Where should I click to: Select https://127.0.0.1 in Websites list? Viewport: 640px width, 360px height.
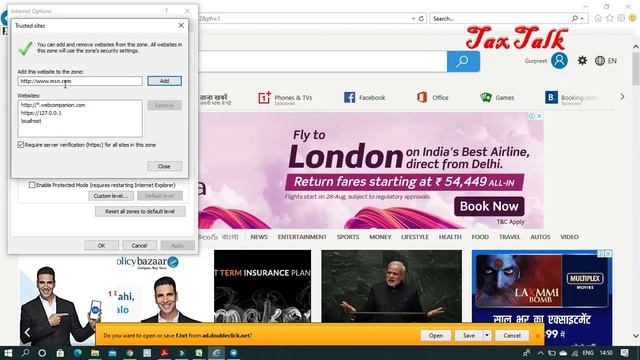(x=41, y=113)
